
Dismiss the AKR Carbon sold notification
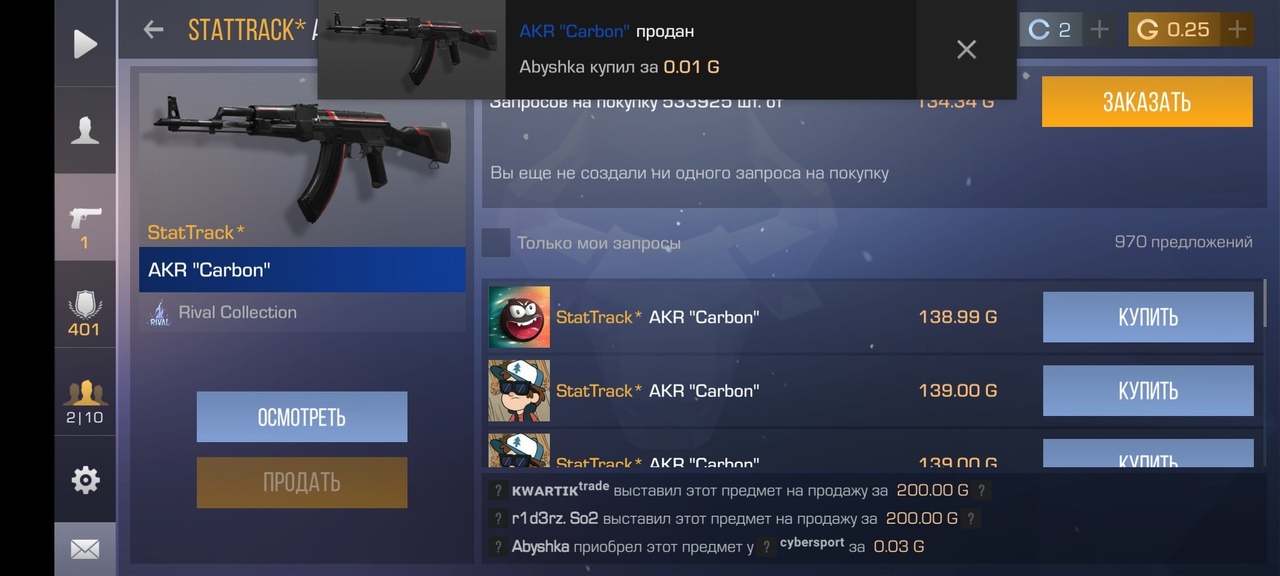click(966, 49)
